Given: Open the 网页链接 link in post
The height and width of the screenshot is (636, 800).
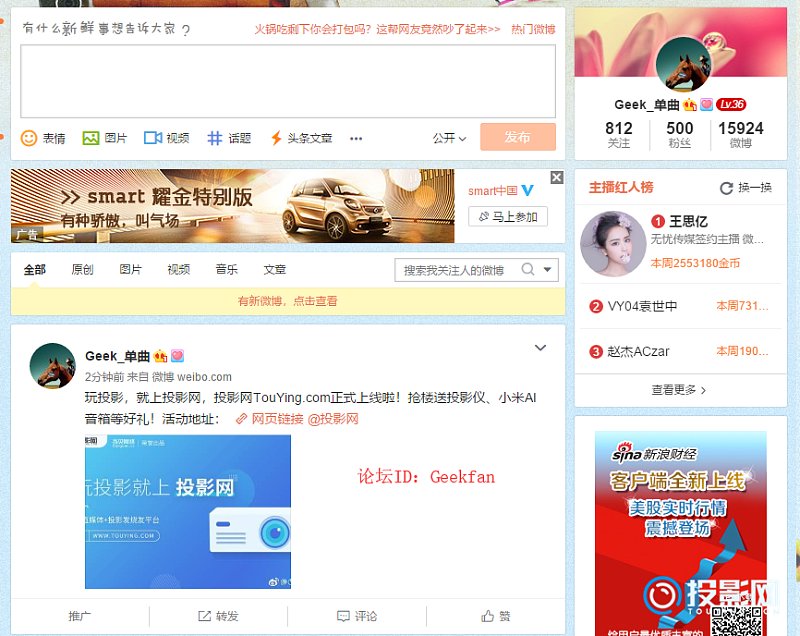Looking at the screenshot, I should [x=270, y=419].
